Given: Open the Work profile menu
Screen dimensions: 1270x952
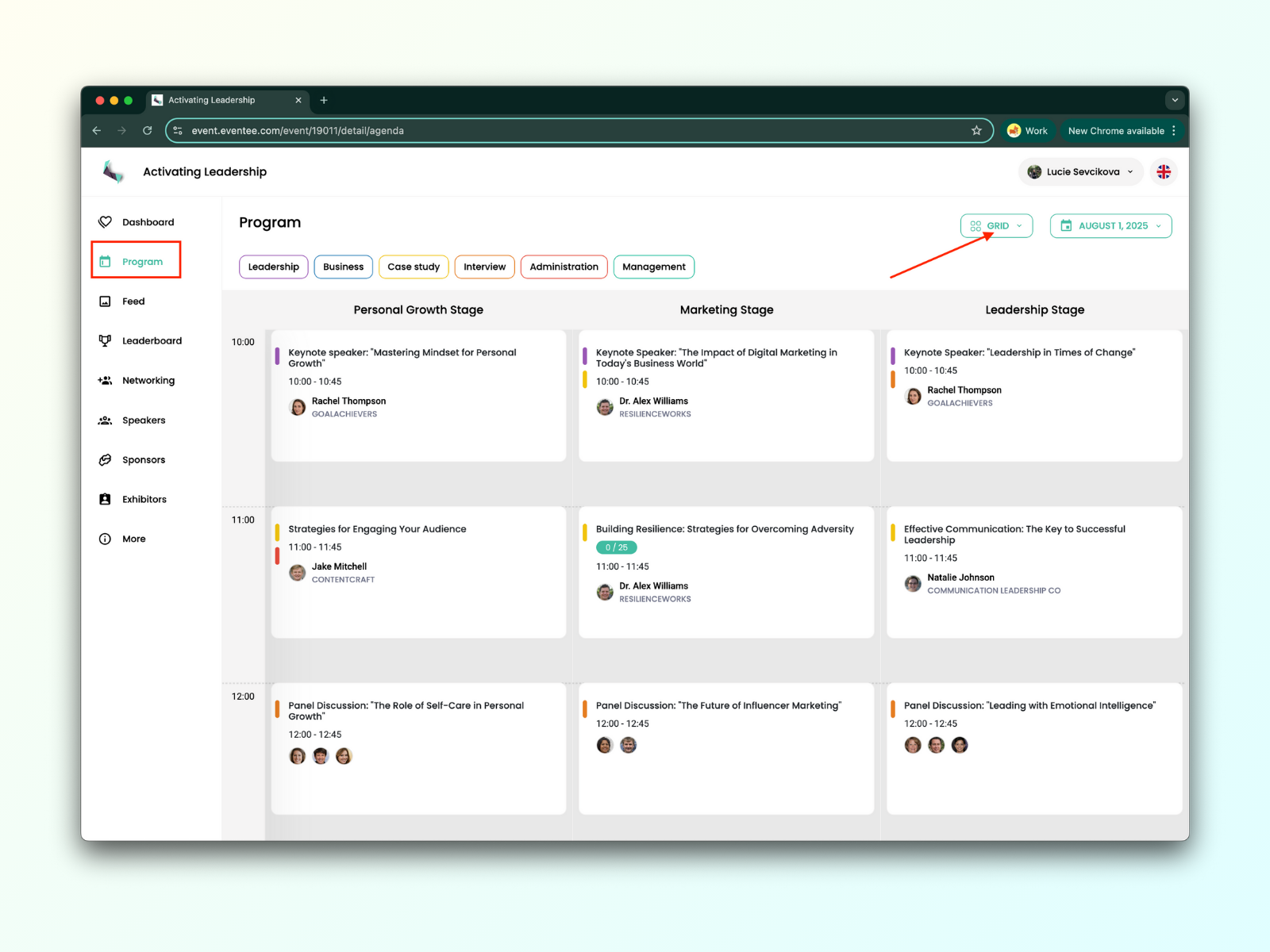Looking at the screenshot, I should (1028, 131).
